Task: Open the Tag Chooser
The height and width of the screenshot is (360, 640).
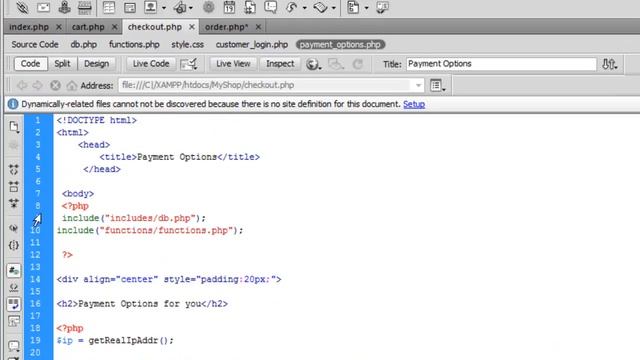Action: (382, 7)
